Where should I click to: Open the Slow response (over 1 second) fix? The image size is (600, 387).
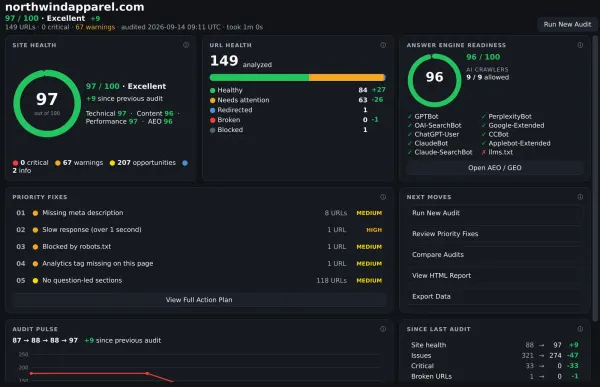coord(199,230)
